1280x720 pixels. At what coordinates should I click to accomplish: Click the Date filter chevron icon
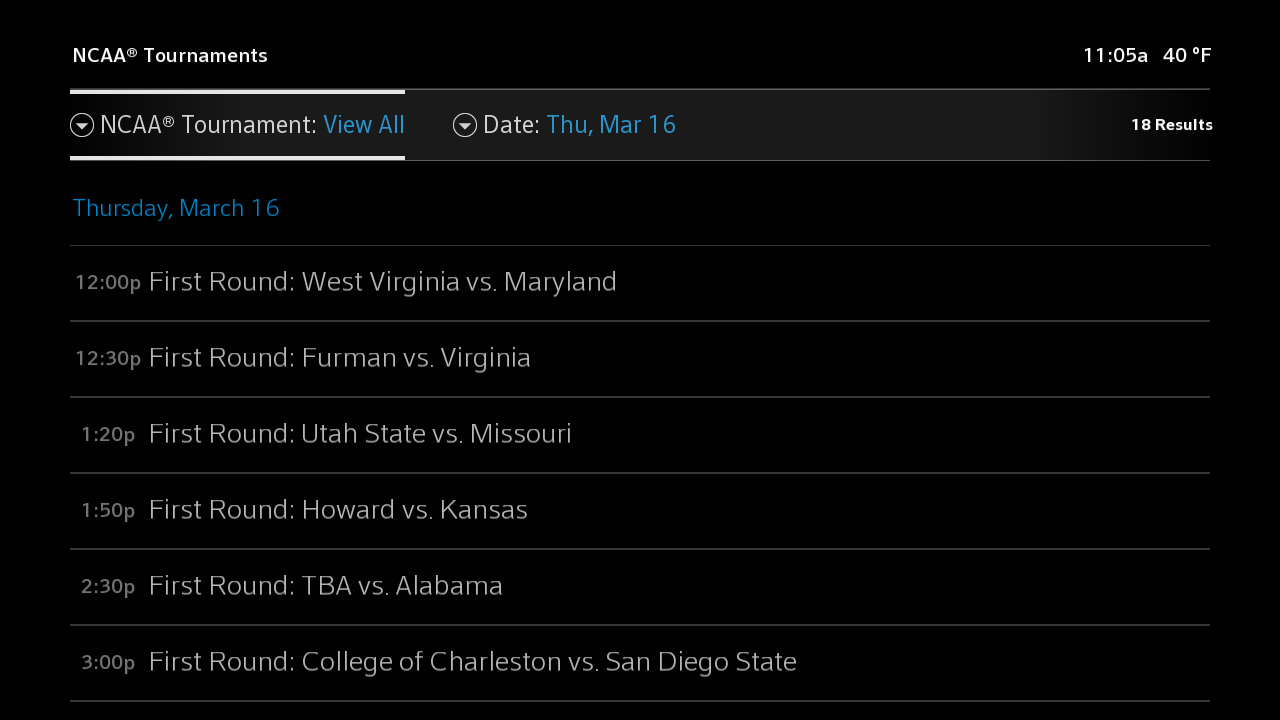pyautogui.click(x=464, y=124)
